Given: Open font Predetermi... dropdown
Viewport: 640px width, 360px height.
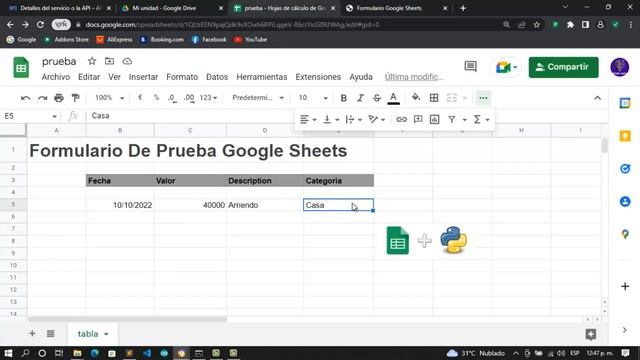Looking at the screenshot, I should (258, 98).
